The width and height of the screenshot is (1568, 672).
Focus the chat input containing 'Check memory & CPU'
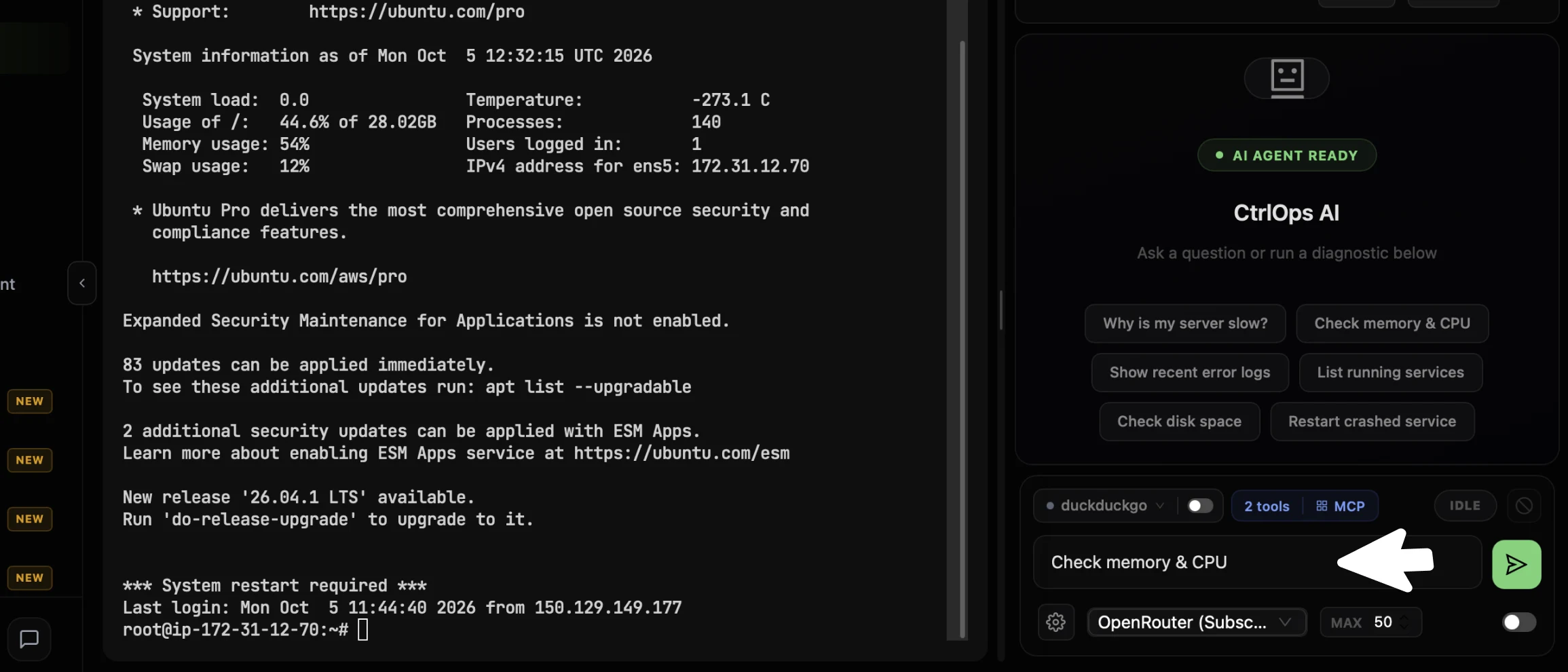pyautogui.click(x=1257, y=562)
